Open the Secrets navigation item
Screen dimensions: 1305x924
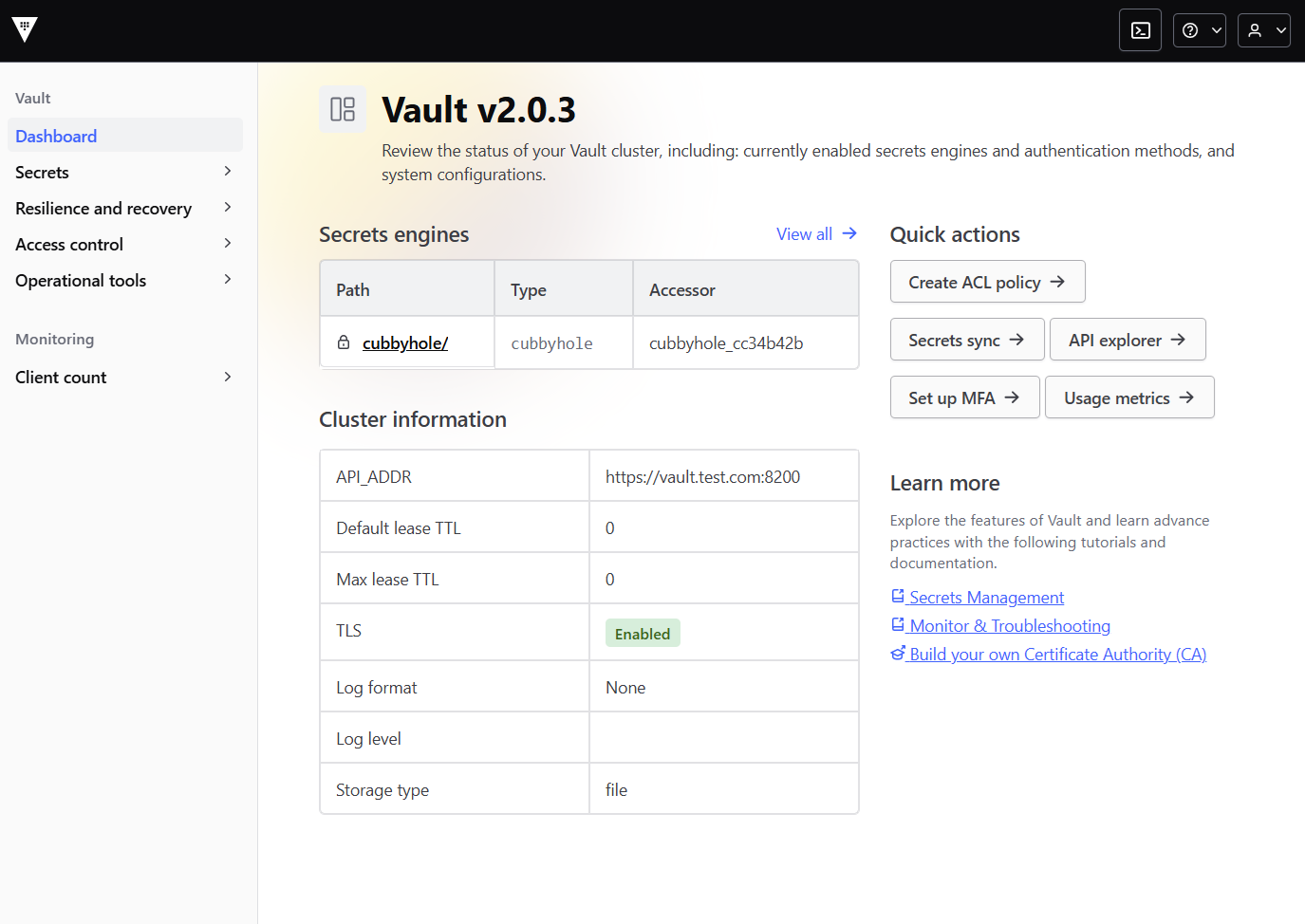125,172
